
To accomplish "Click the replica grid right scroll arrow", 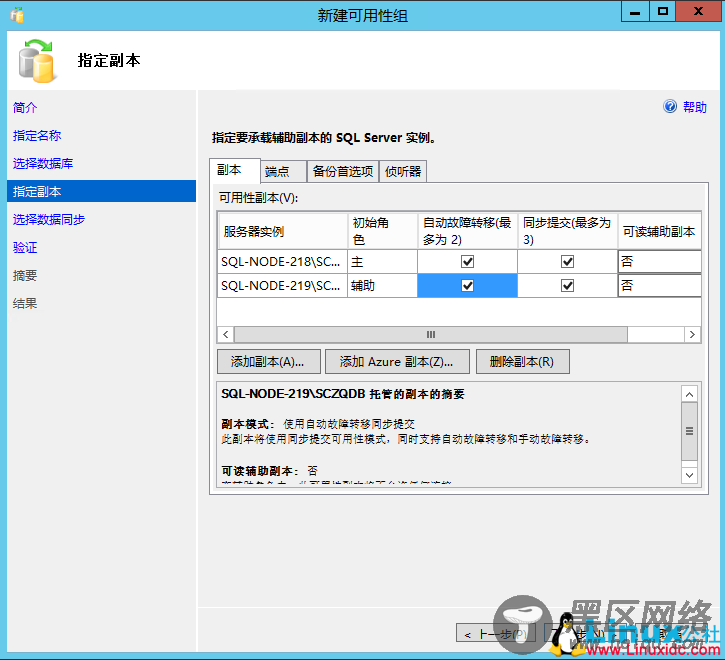I will (692, 334).
